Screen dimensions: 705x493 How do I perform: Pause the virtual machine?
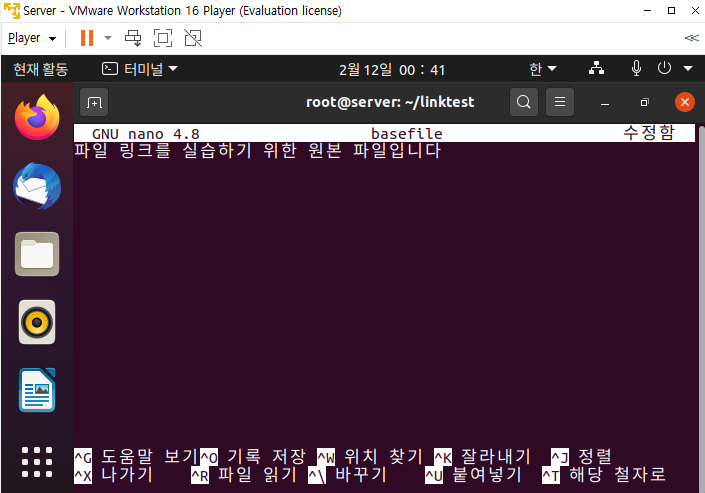(87, 38)
